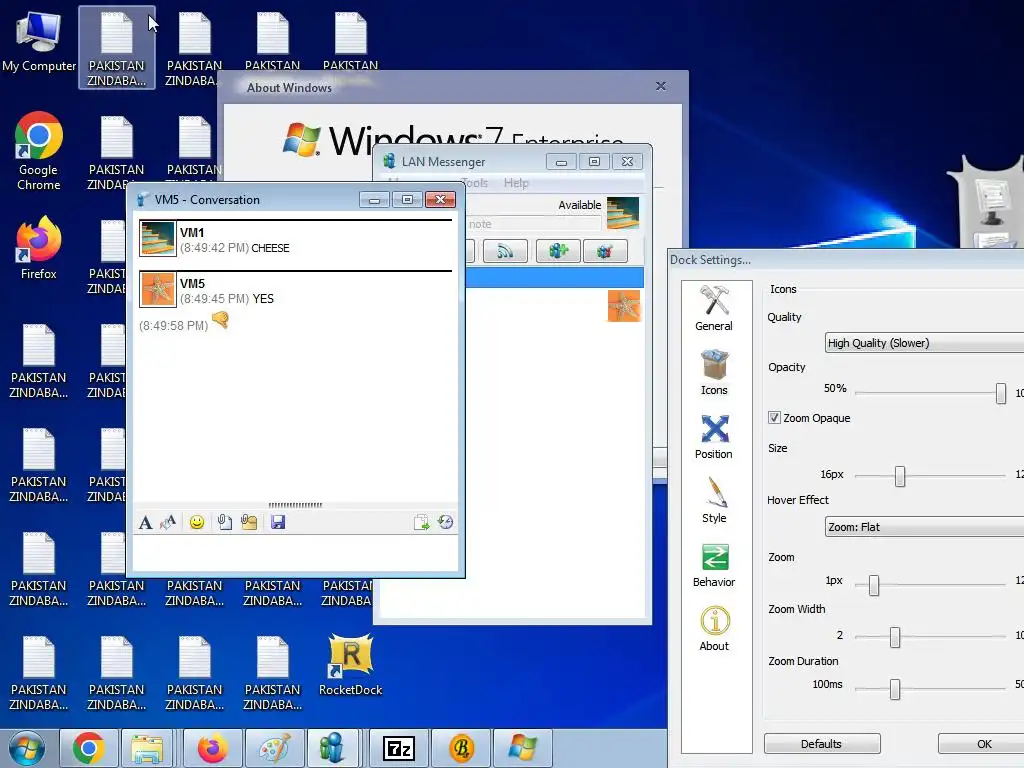Click the send folder icon in conversation
This screenshot has width=1024, height=768.
pyautogui.click(x=249, y=522)
